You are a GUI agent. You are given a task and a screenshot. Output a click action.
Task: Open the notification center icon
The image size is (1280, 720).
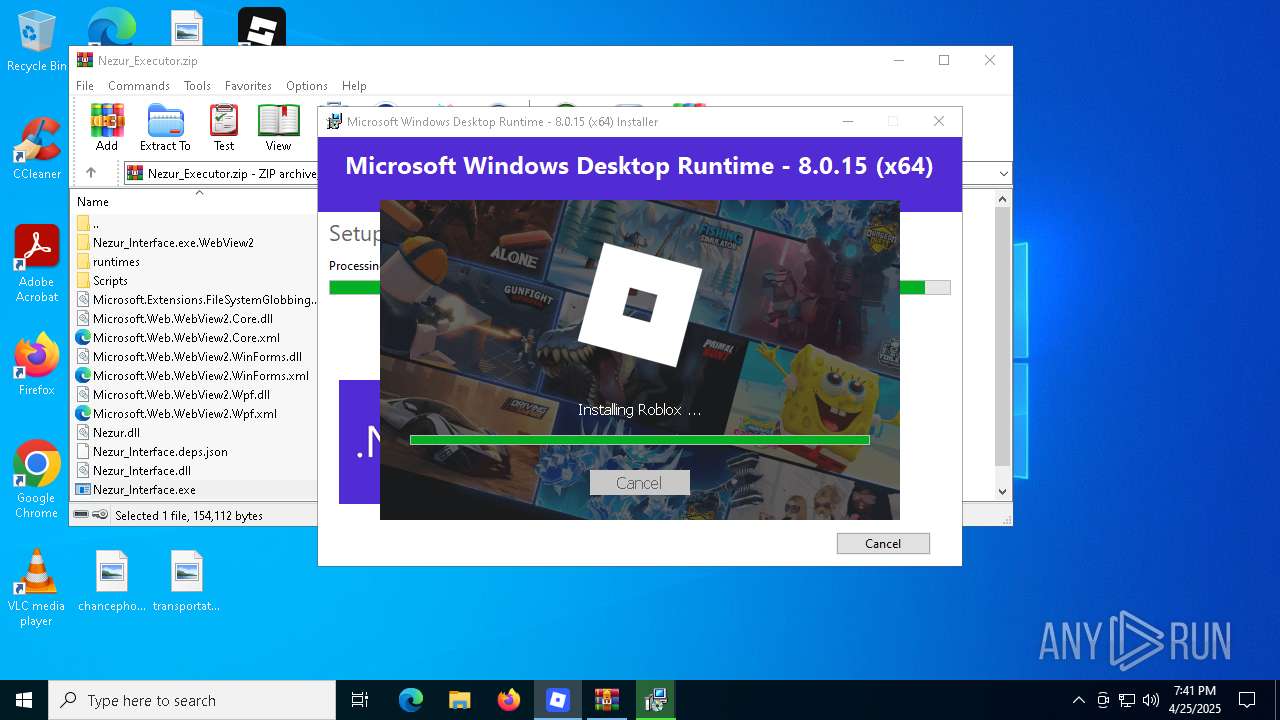tap(1247, 700)
